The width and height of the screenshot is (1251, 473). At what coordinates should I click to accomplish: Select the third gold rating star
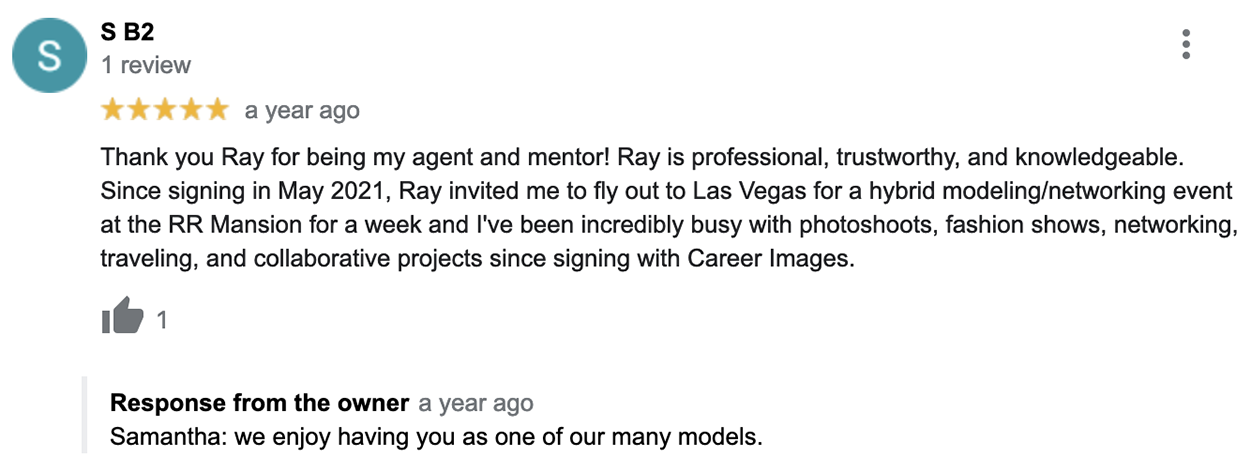pos(165,110)
